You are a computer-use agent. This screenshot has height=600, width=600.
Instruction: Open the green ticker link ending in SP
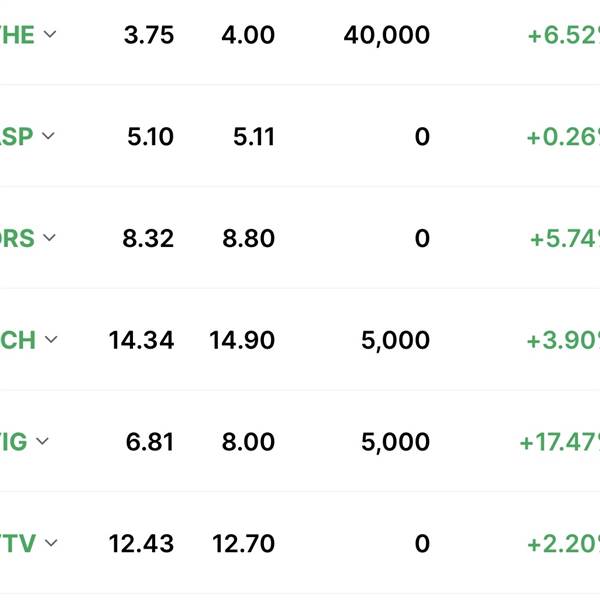coord(16,137)
